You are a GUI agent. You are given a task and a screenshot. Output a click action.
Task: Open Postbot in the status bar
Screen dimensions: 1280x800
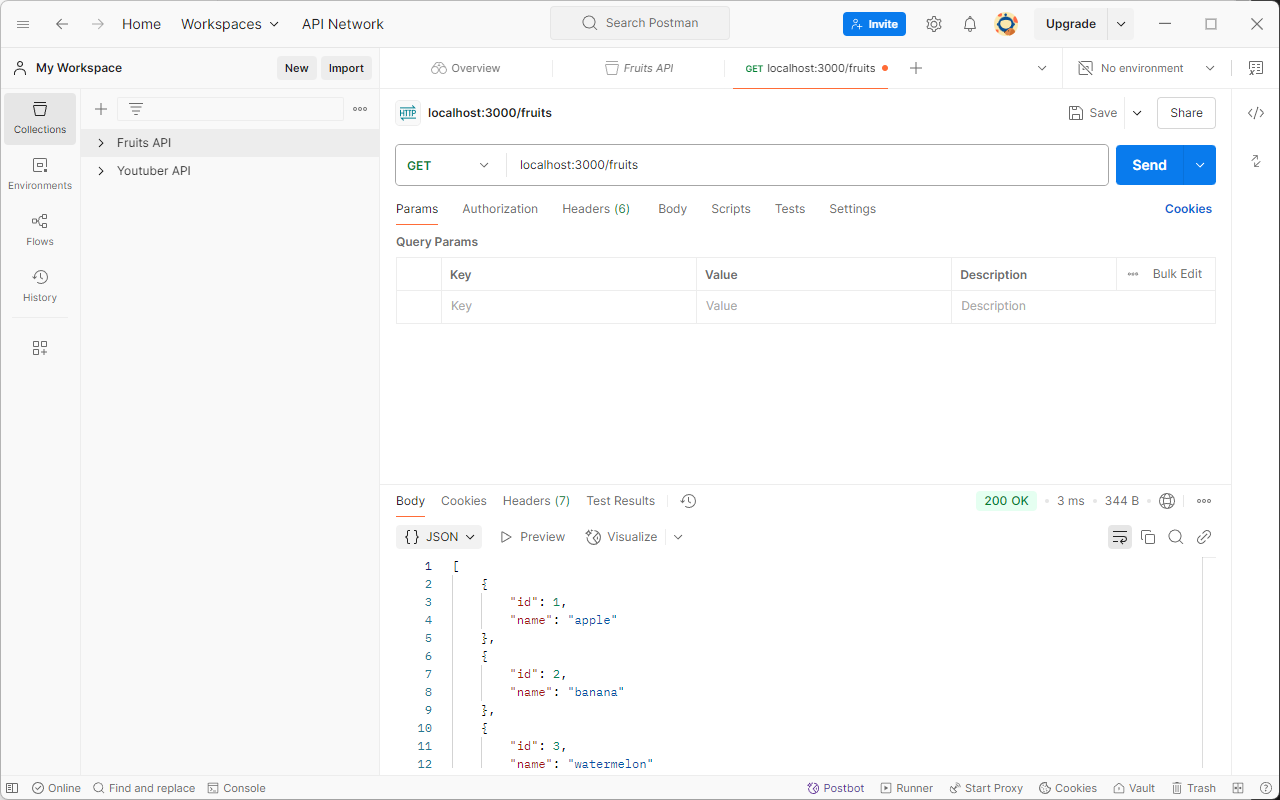836,788
